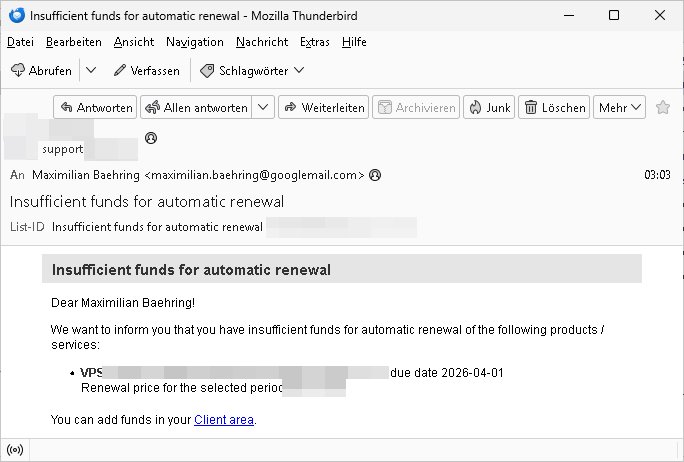Follow the Client area link
684x462 pixels.
click(224, 420)
